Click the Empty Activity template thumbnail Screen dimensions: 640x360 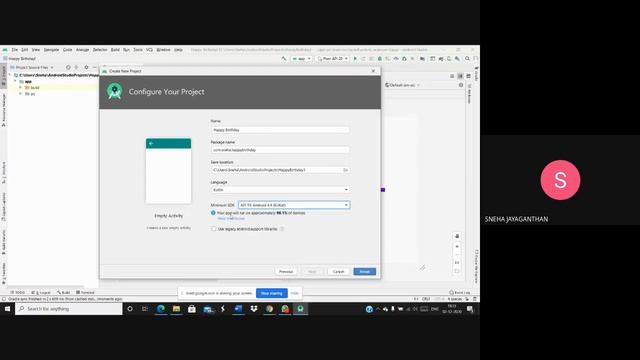click(x=169, y=171)
